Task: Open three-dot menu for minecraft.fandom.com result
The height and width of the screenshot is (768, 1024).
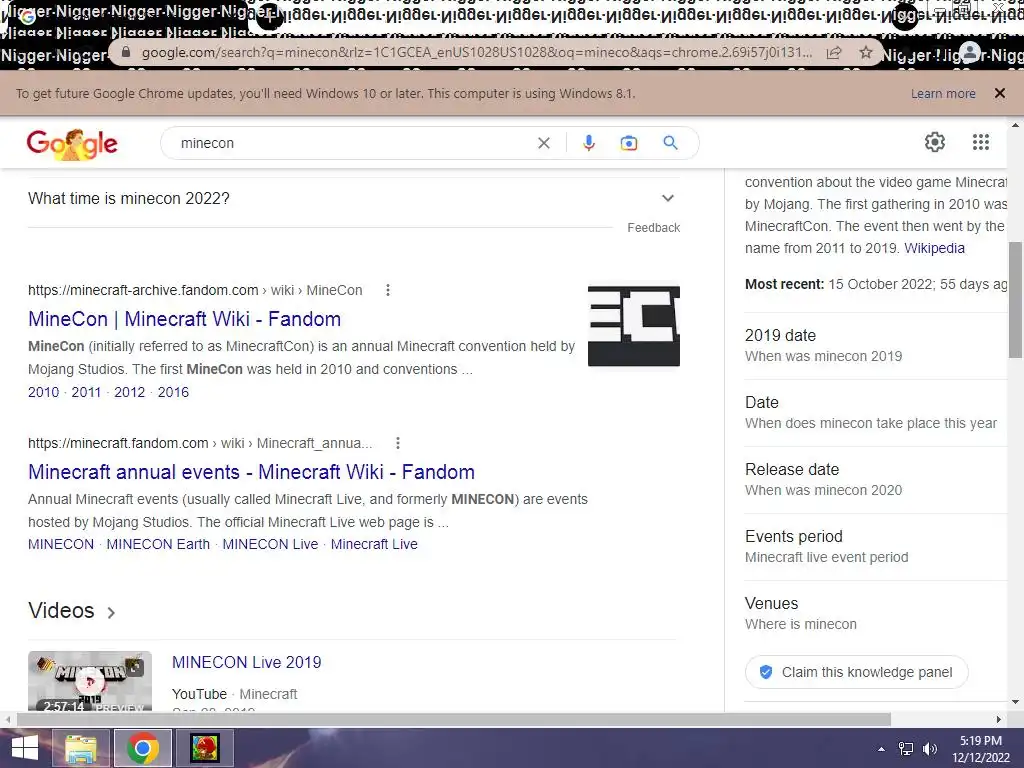Action: coord(398,443)
